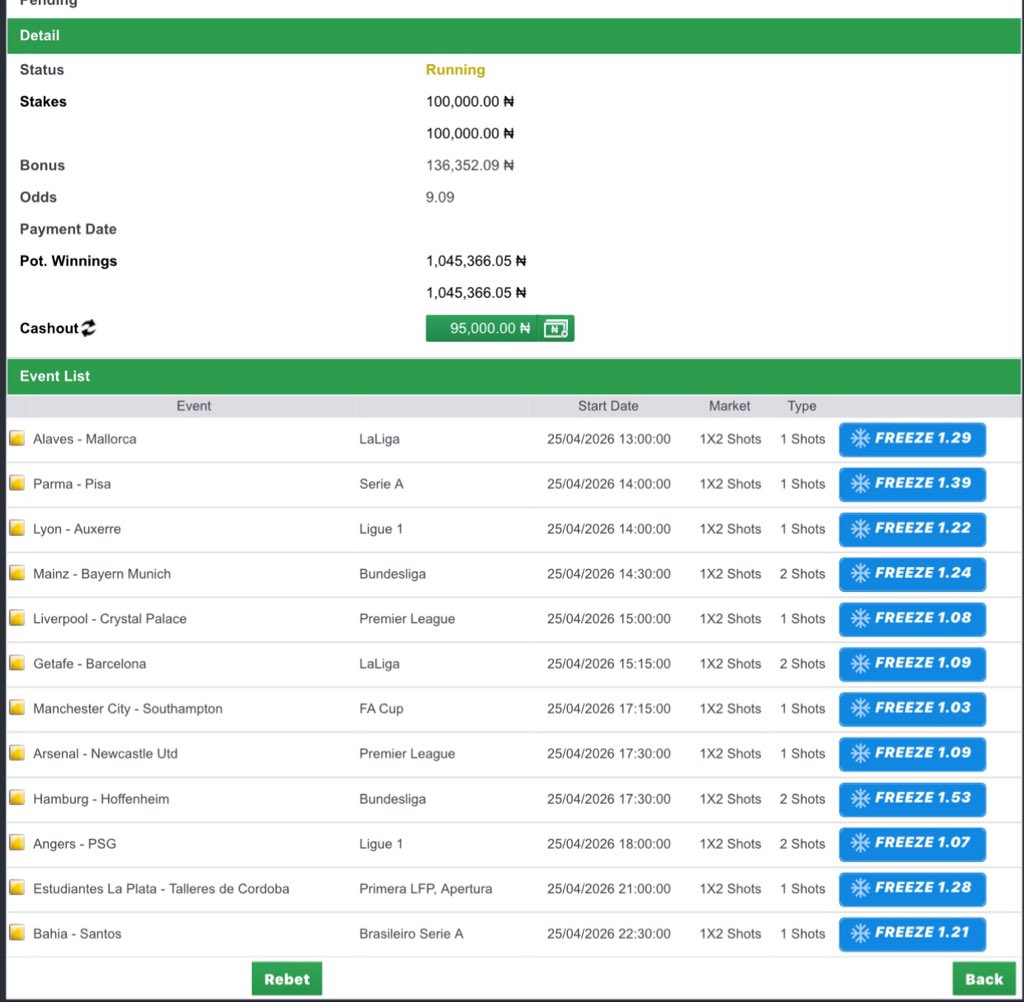Freeze odds 1.28 for Estudiantes La Plata
Viewport: 1024px width, 1002px height.
(912, 889)
